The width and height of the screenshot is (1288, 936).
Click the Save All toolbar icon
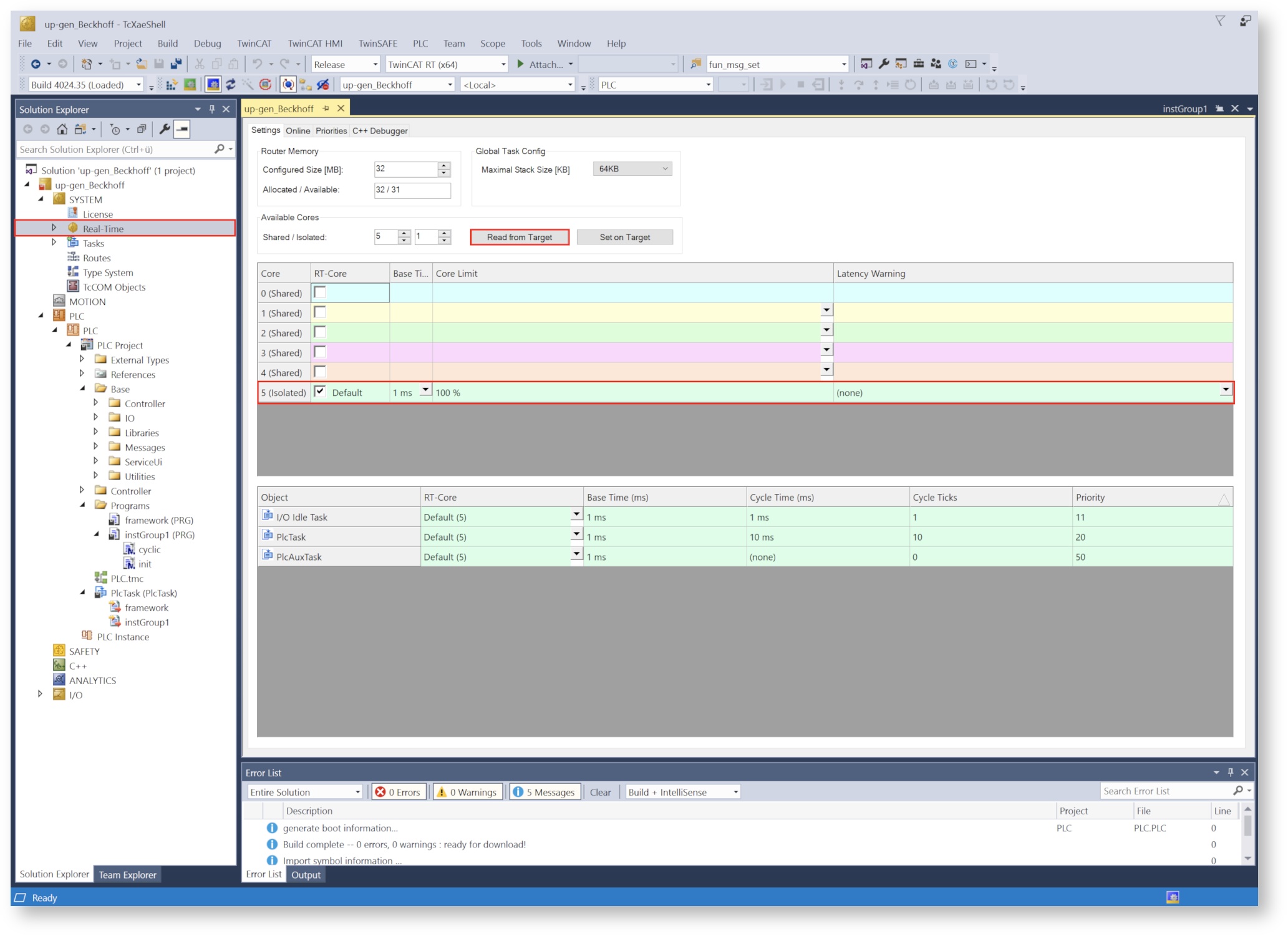[177, 64]
